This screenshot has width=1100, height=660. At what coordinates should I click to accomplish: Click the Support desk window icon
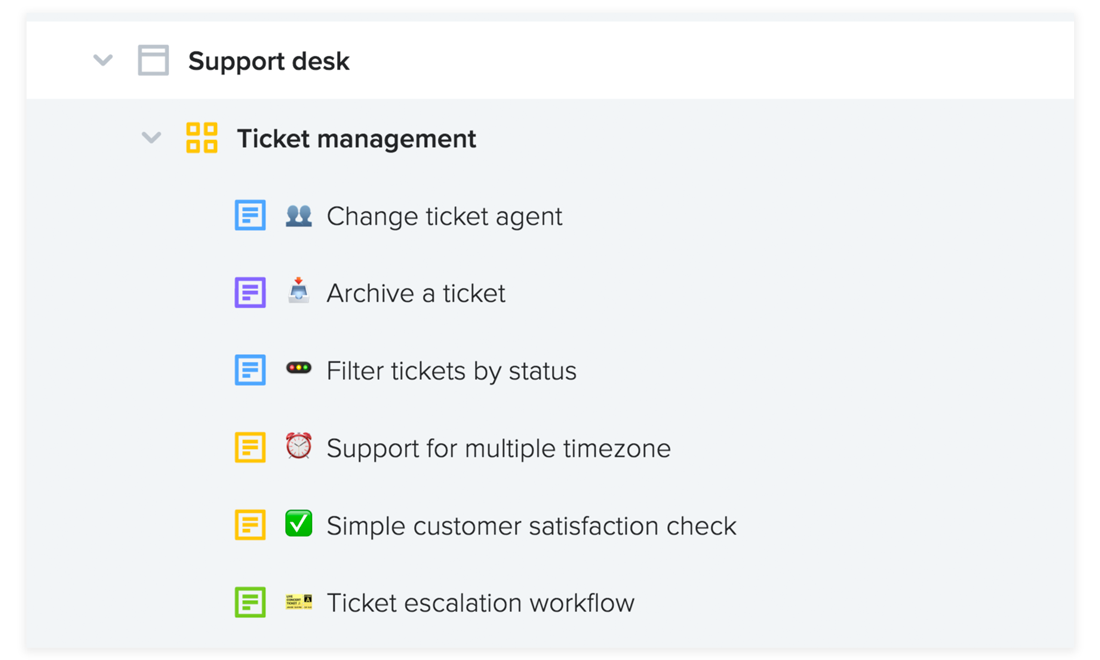coord(153,60)
